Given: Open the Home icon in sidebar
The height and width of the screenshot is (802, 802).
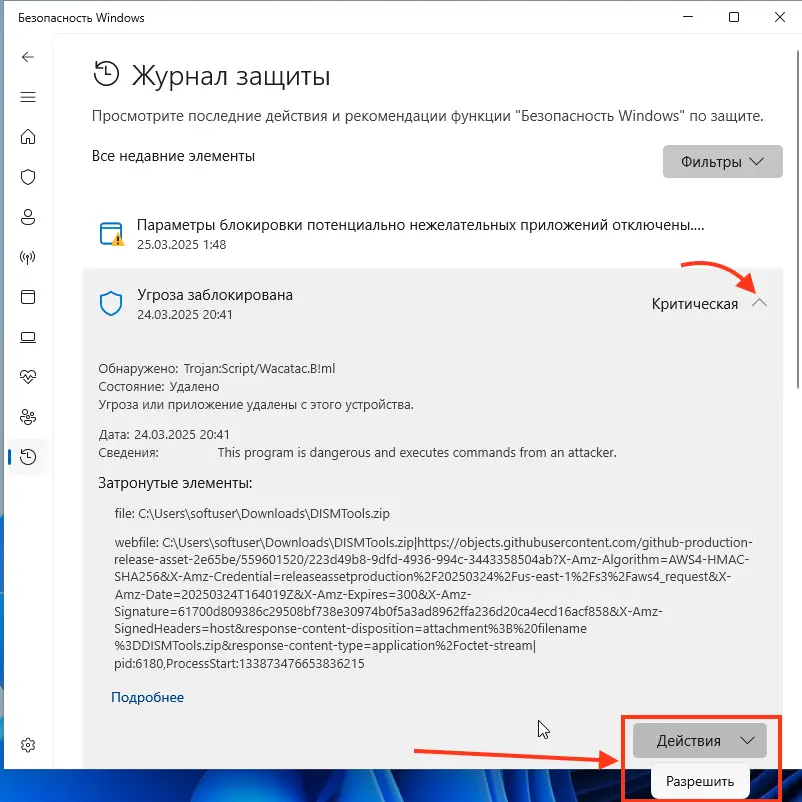Looking at the screenshot, I should [x=28, y=137].
